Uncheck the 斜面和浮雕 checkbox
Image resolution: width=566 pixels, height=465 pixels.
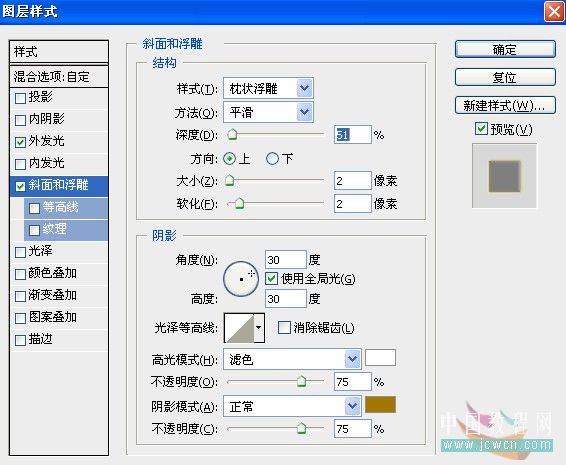20,186
